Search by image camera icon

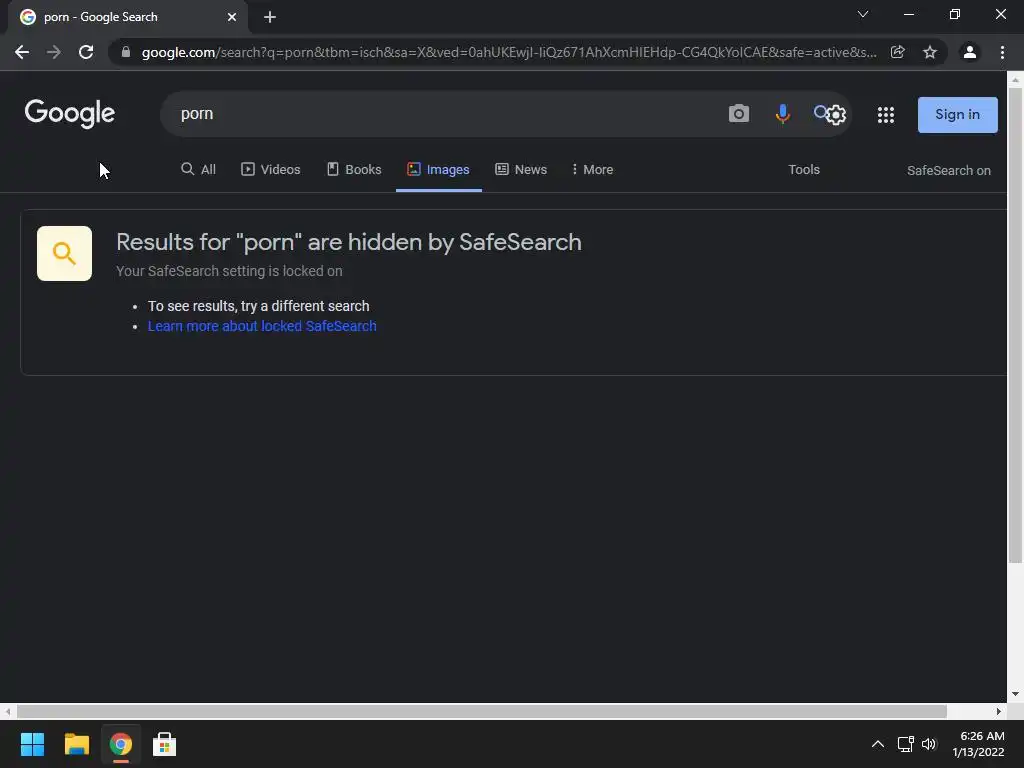tap(739, 114)
